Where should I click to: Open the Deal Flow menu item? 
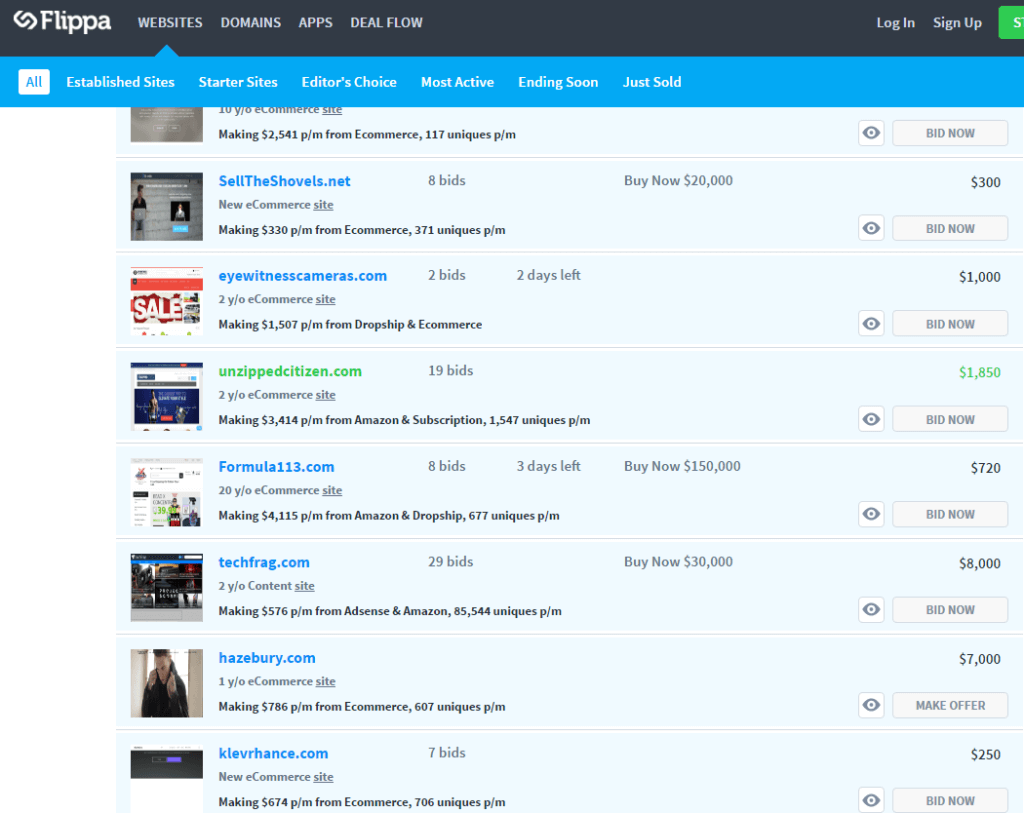(386, 22)
